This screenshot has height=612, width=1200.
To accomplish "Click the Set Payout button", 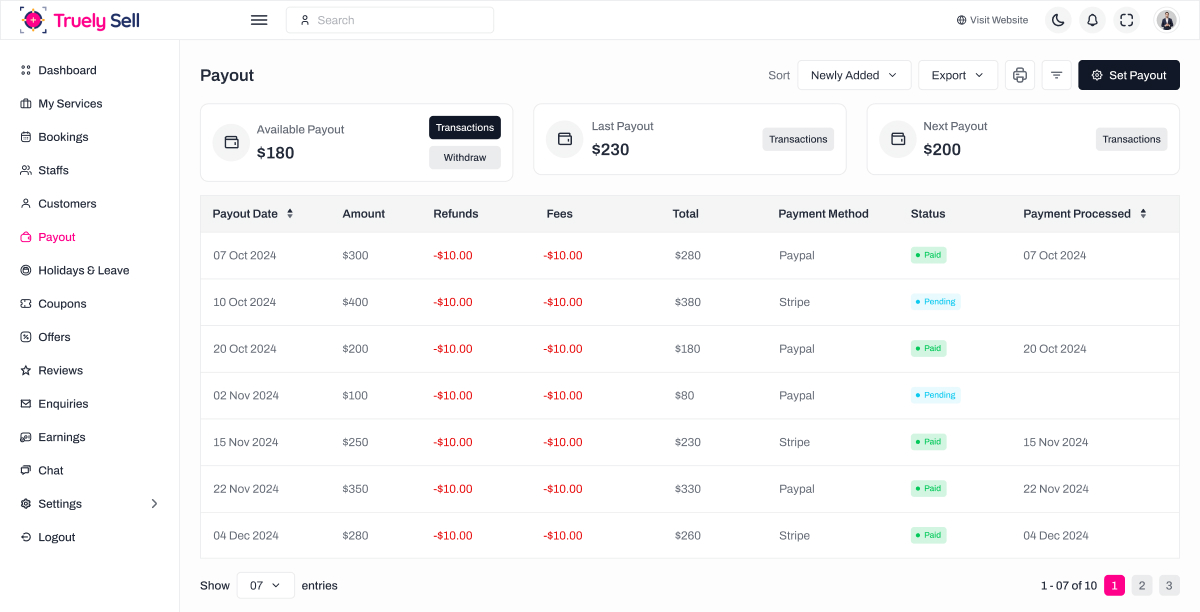I will tap(1128, 75).
